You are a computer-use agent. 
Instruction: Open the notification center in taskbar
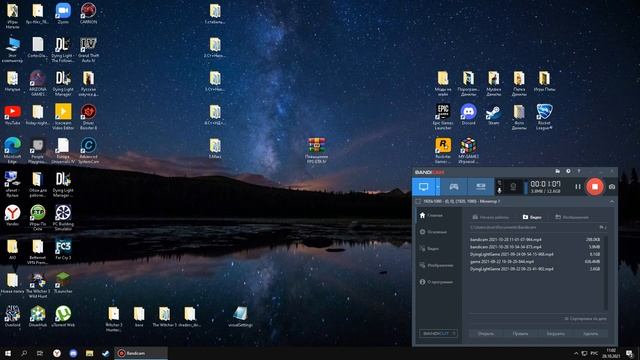tap(629, 353)
